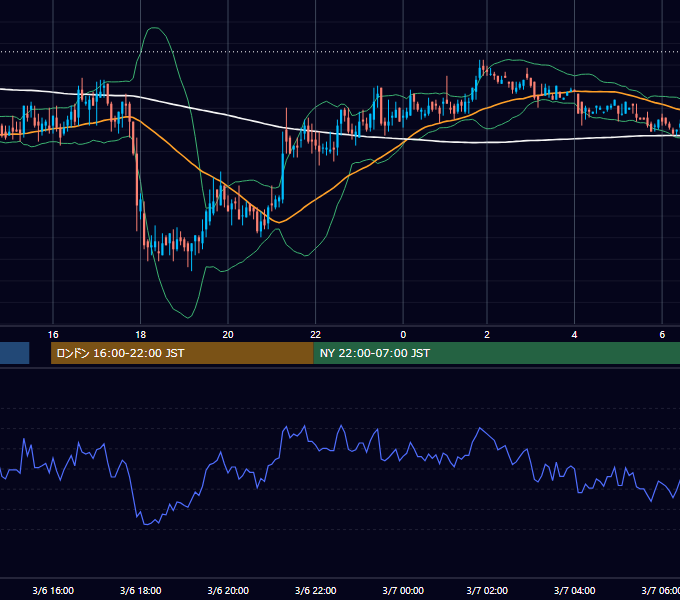The height and width of the screenshot is (600, 680).
Task: Click the 3/6 16:00 date label
Action: click(53, 590)
